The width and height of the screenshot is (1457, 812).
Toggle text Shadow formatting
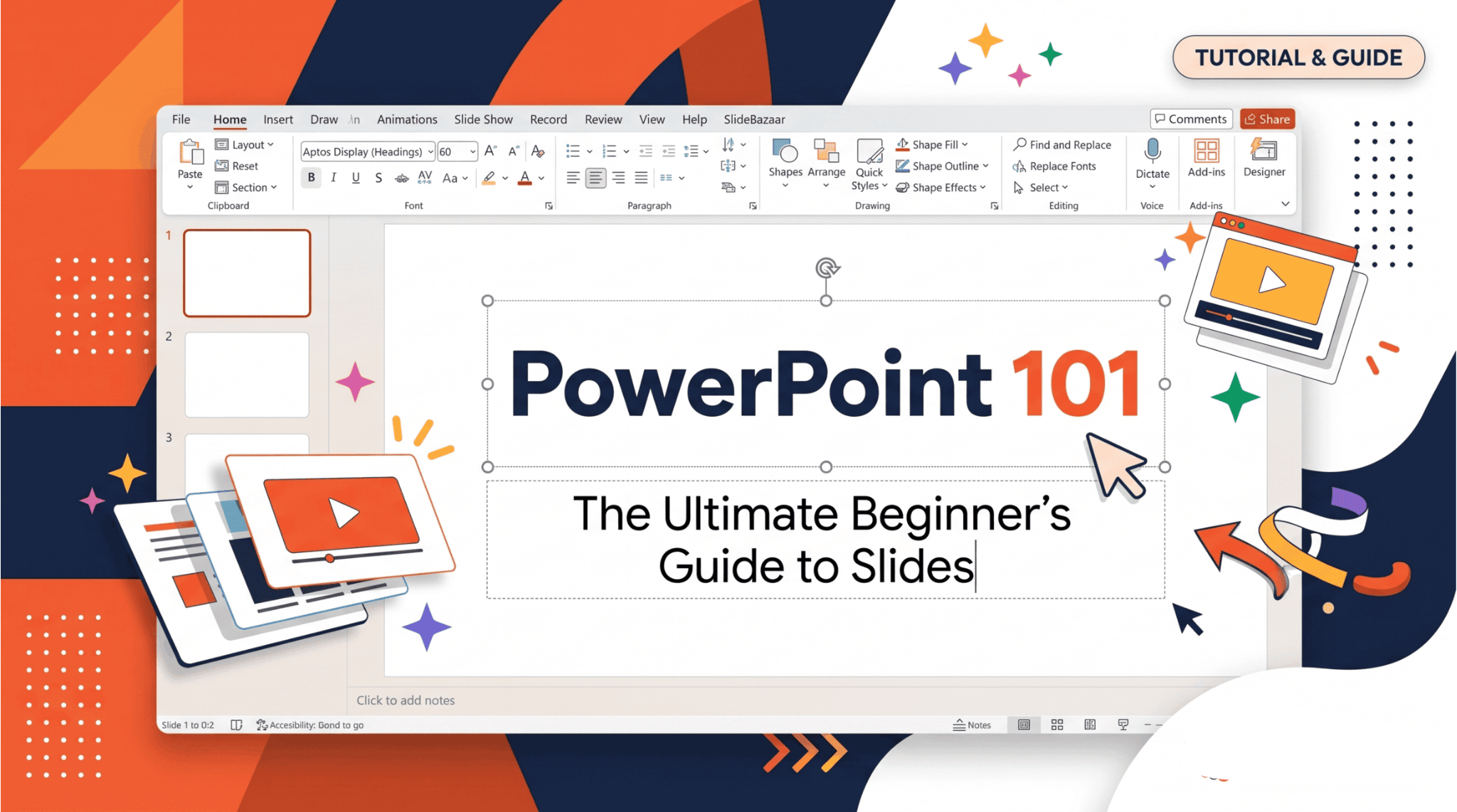point(378,178)
